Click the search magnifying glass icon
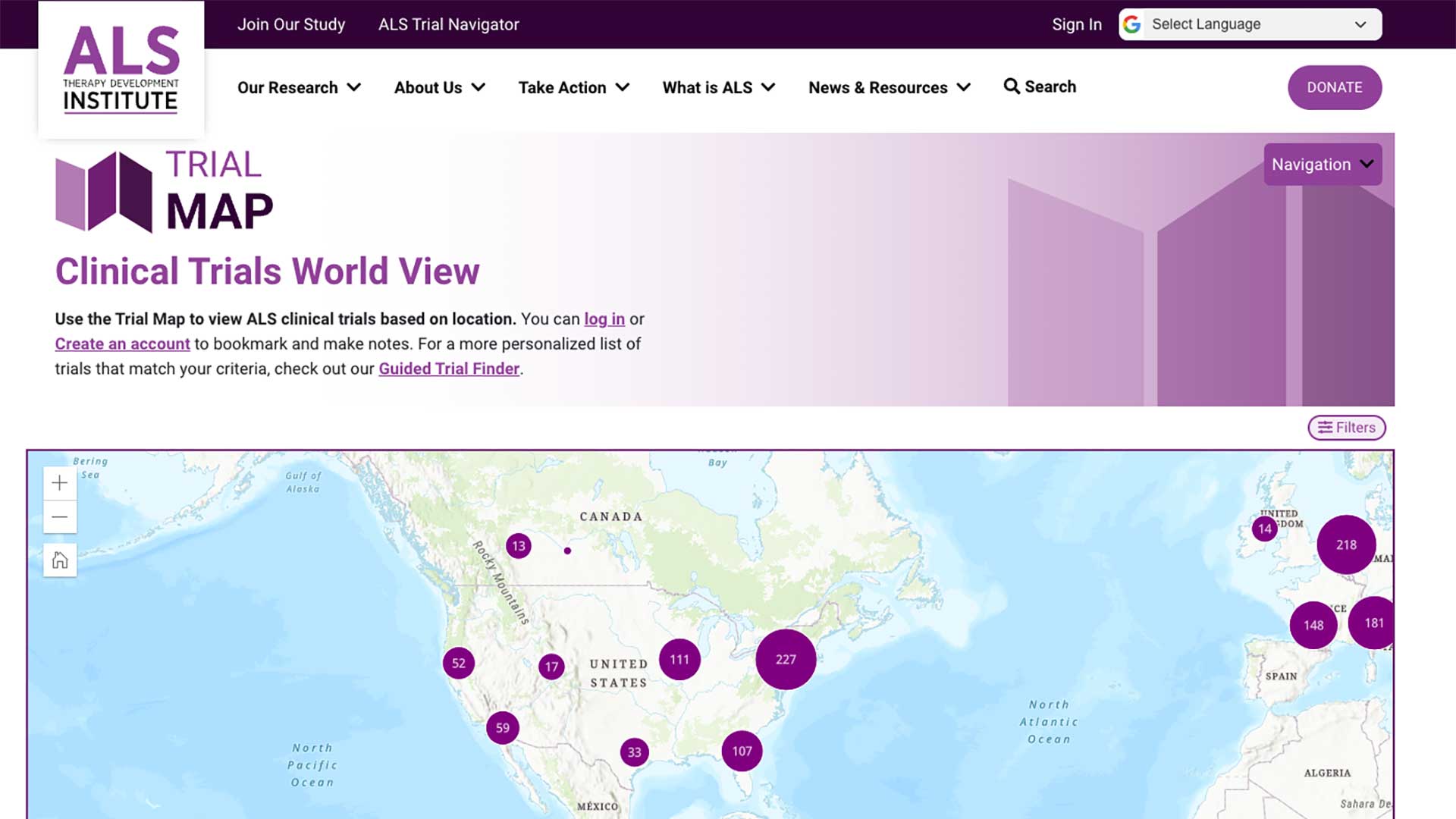Image resolution: width=1456 pixels, height=819 pixels. (1012, 86)
